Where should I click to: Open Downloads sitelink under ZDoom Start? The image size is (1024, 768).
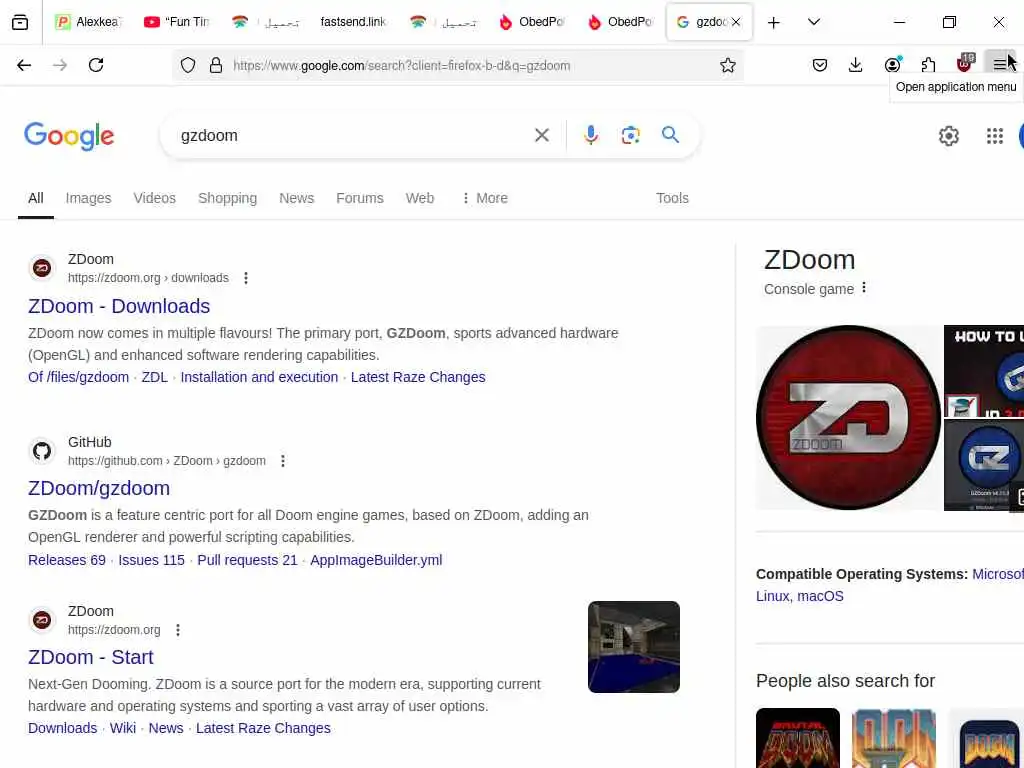coord(63,728)
